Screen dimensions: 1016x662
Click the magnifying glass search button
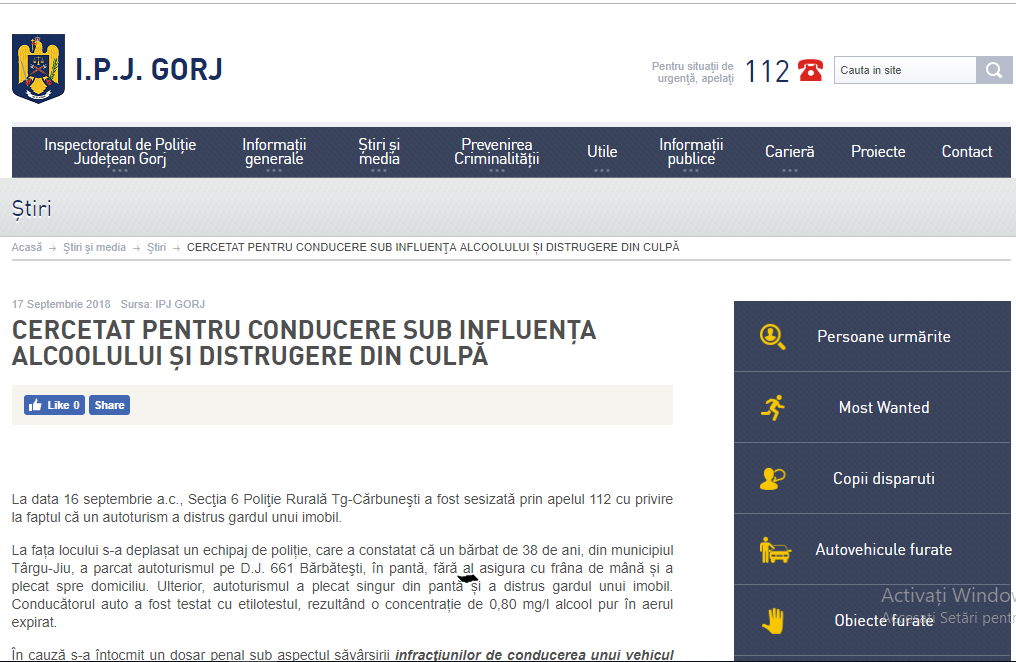coord(994,70)
